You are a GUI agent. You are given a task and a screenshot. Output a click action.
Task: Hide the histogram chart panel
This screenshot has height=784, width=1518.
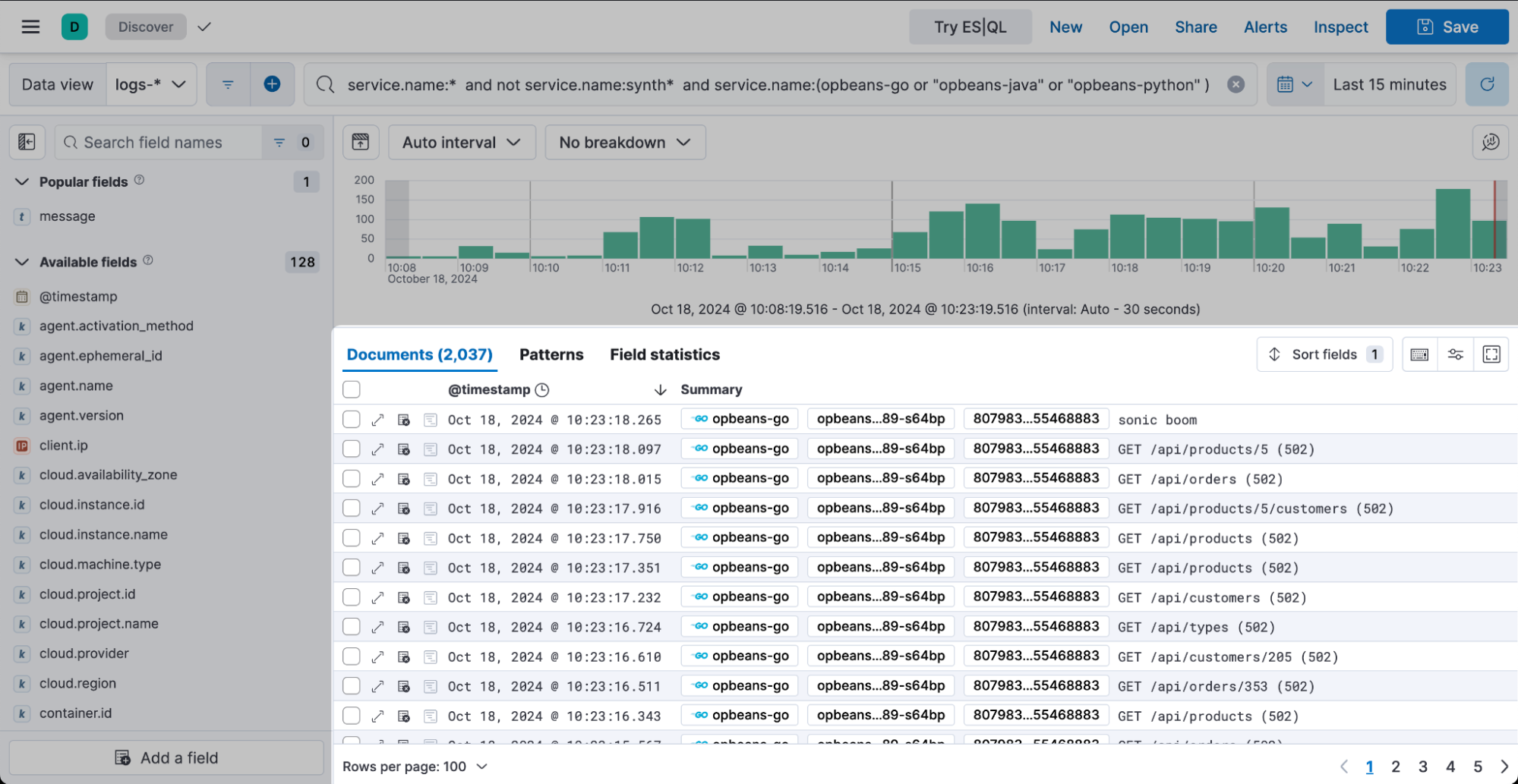pos(361,142)
